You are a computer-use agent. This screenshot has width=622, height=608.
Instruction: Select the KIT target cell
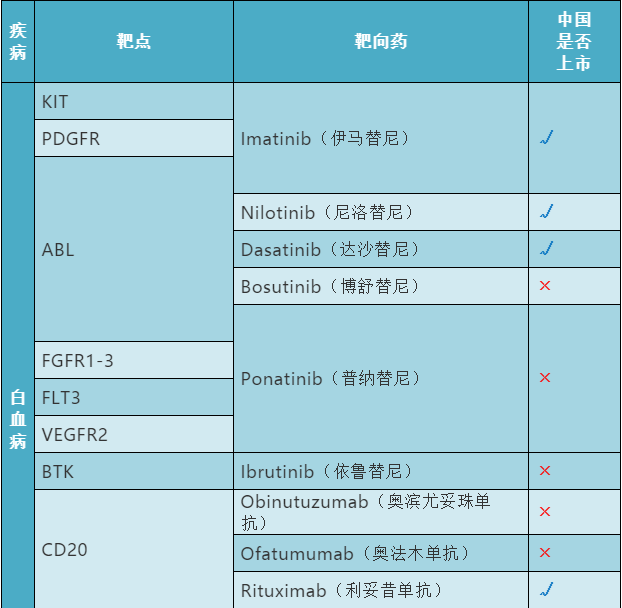pos(56,102)
